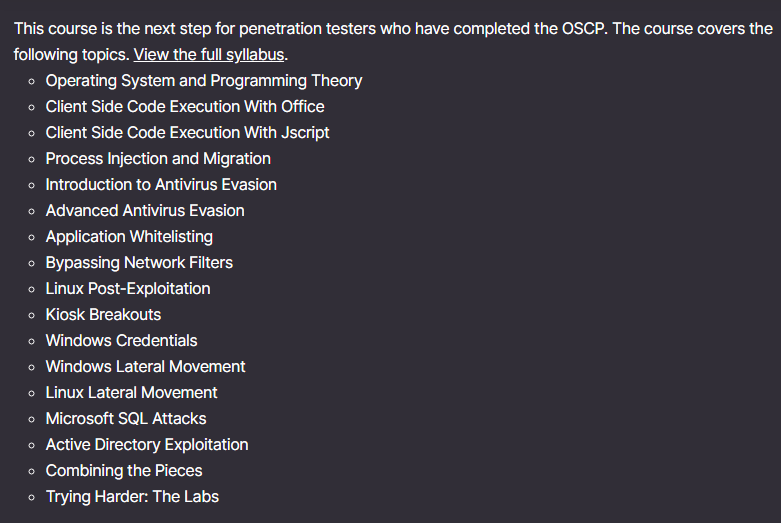This screenshot has height=523, width=781.
Task: Select the 'Process Injection and Migration' topic
Action: point(158,159)
